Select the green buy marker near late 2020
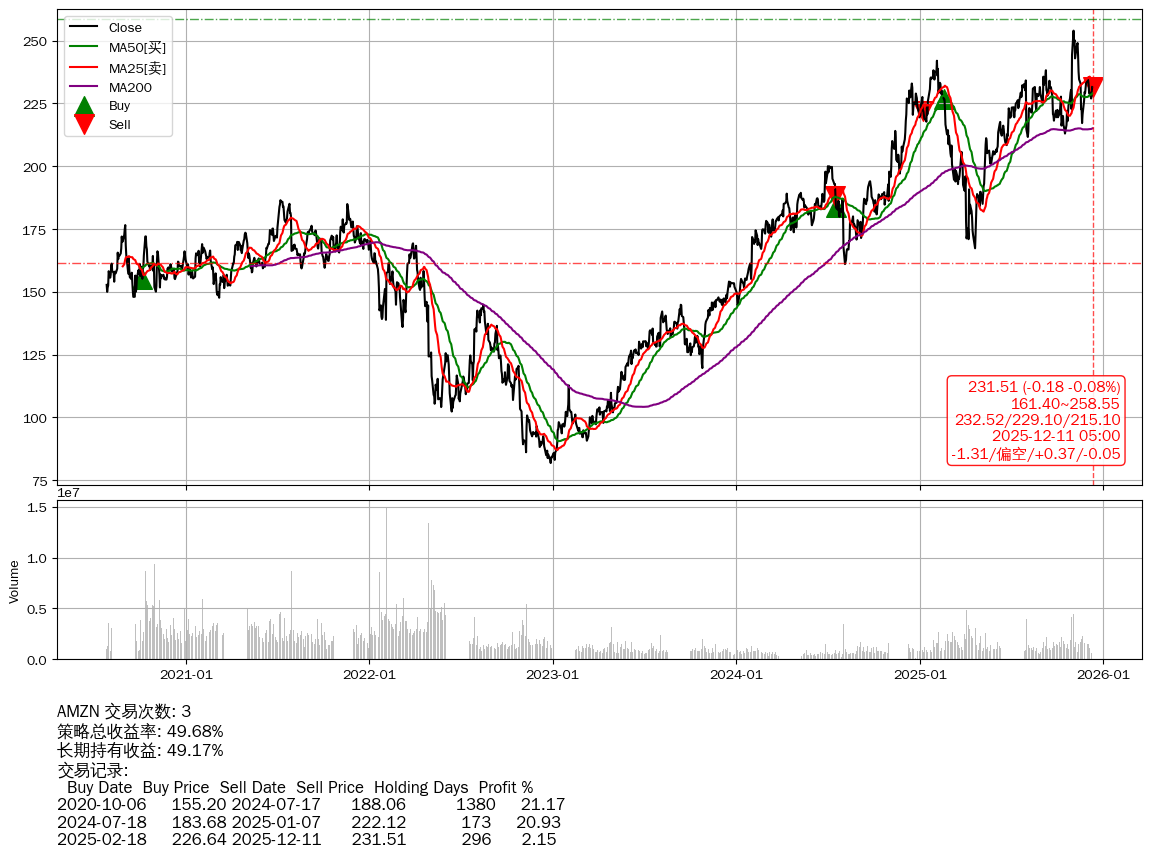Viewport: 1152px width, 857px height. pos(143,280)
